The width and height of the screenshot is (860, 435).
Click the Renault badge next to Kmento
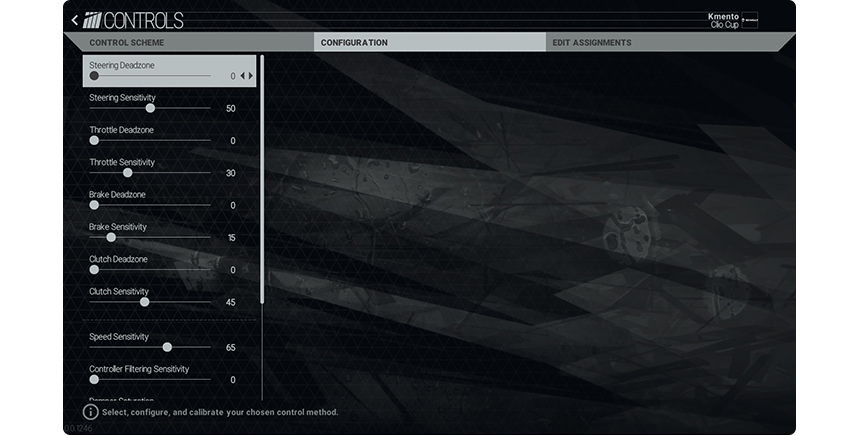[x=749, y=20]
